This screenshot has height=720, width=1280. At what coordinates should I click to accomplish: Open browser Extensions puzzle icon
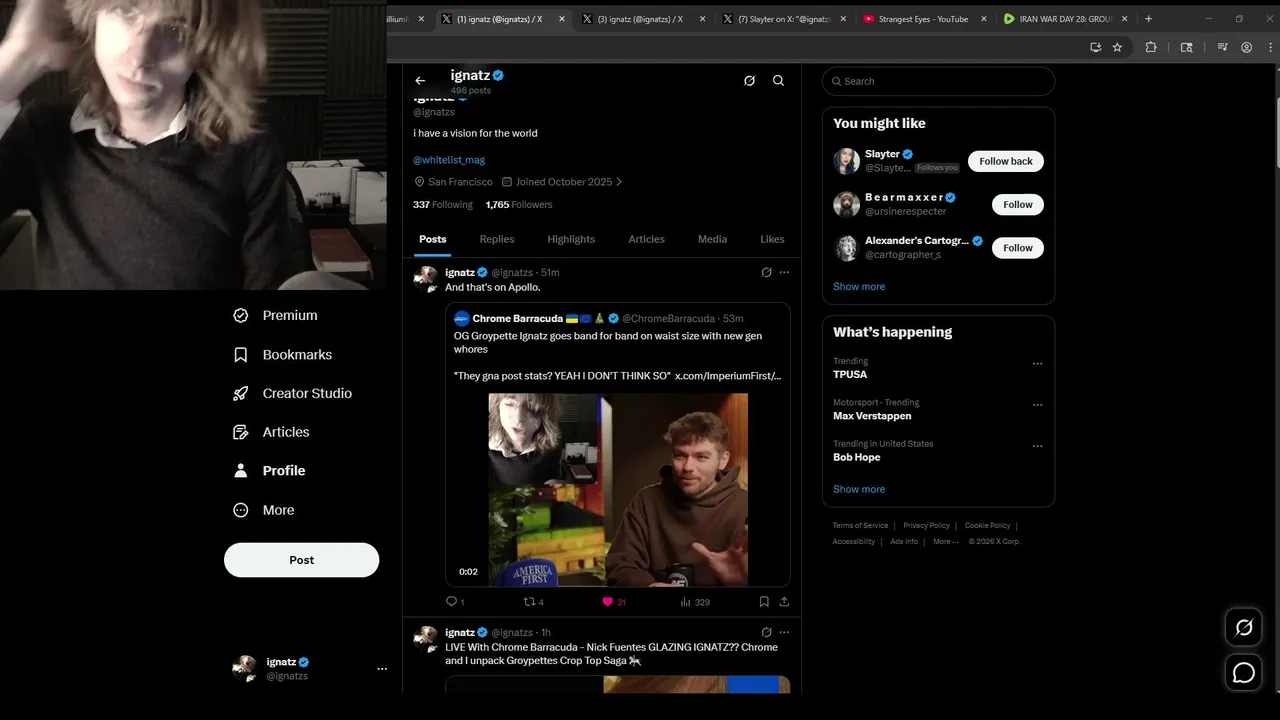1151,47
